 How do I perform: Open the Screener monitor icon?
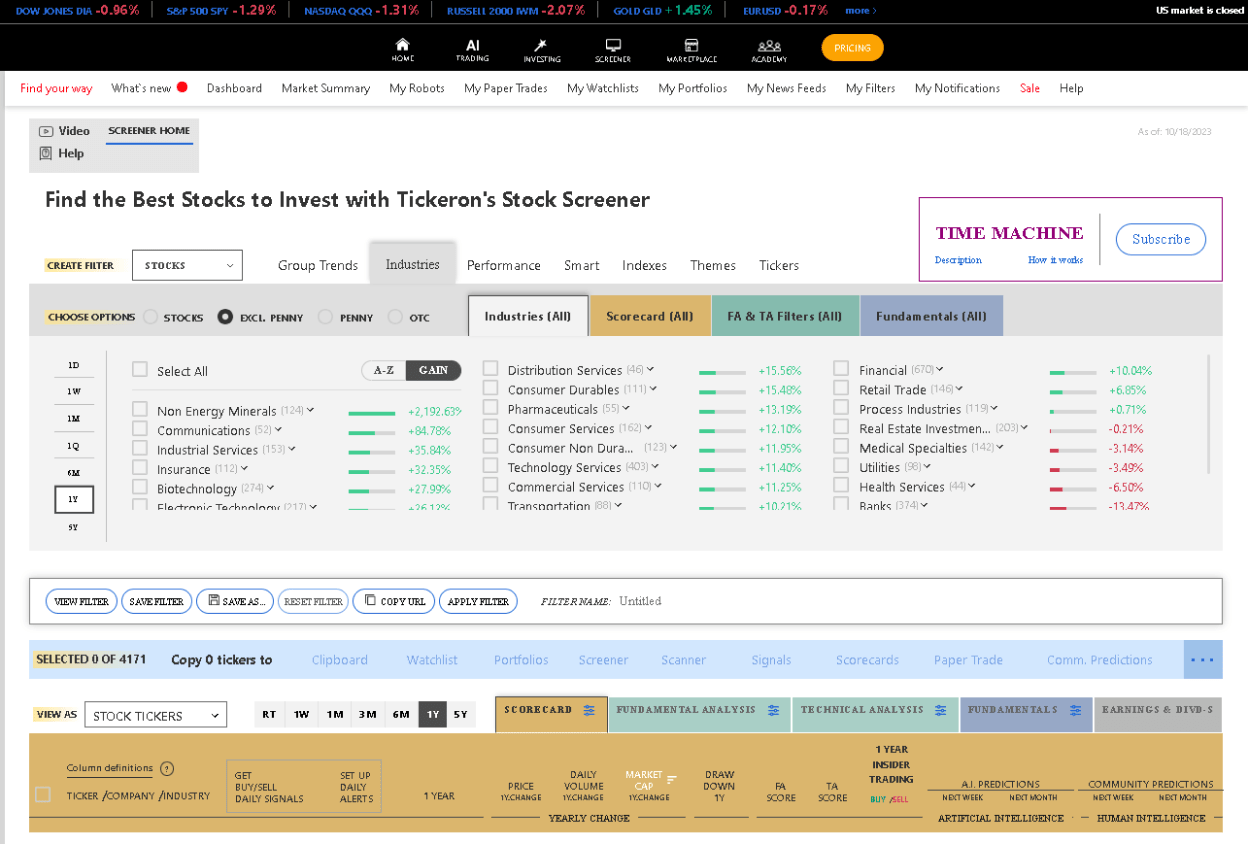(613, 45)
